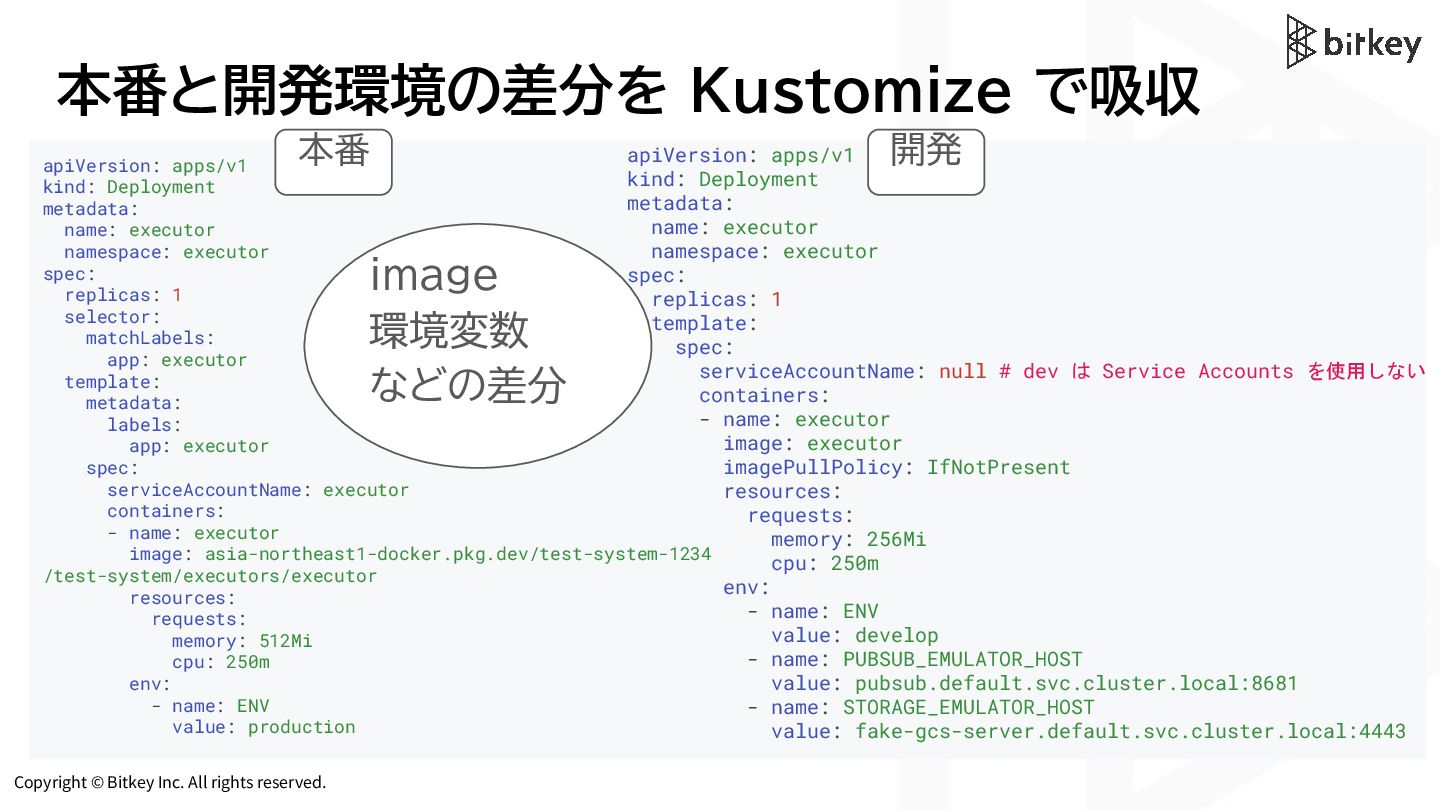Click the asia-northeast1-docker.pkg.dev image line
The image size is (1440, 810).
coord(420,554)
